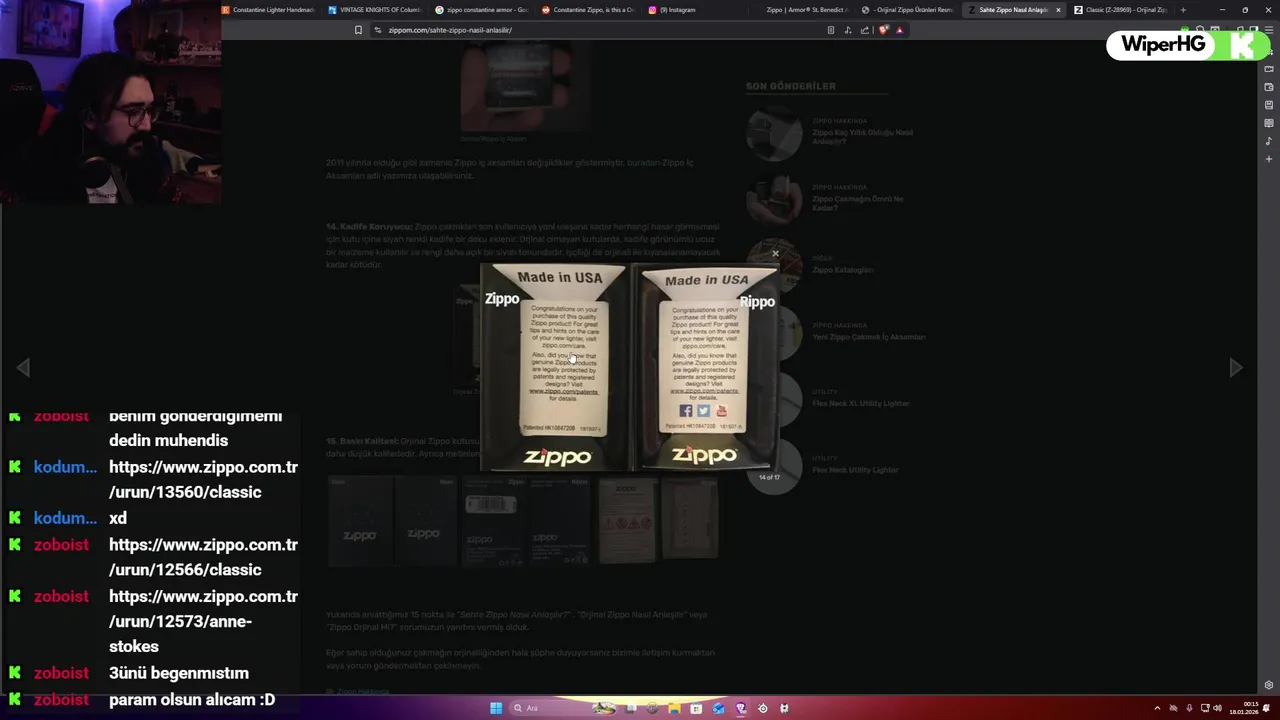This screenshot has height=720, width=1280.
Task: Switch to VINTAGE KNIGHTS OF Columbus tab
Action: (375, 10)
